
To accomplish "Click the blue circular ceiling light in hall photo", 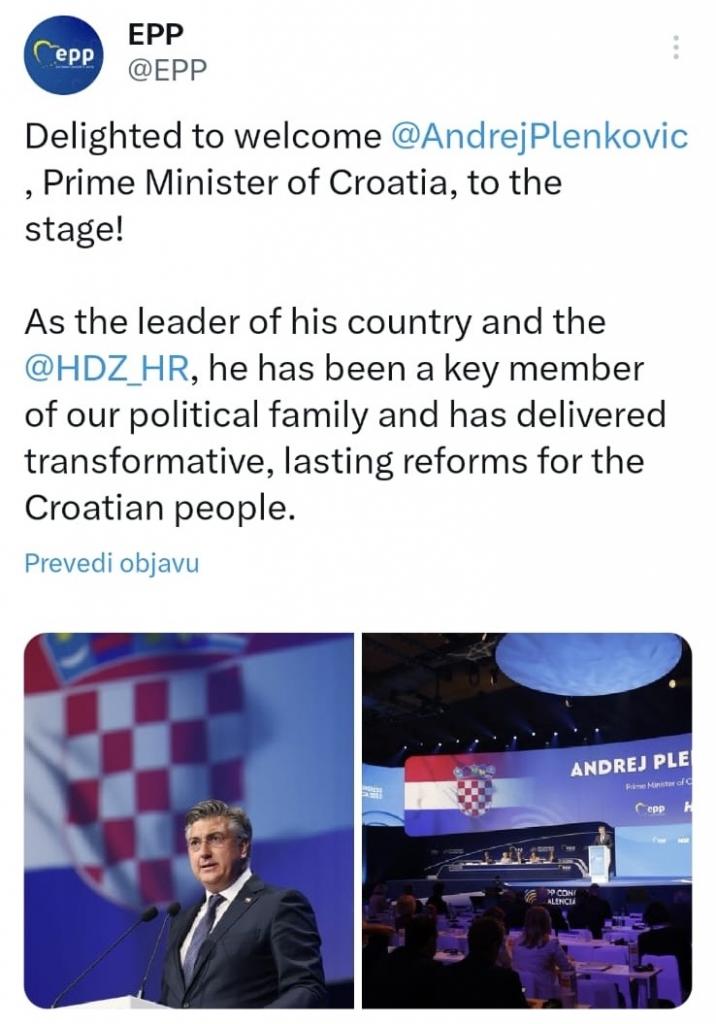I will 588,662.
